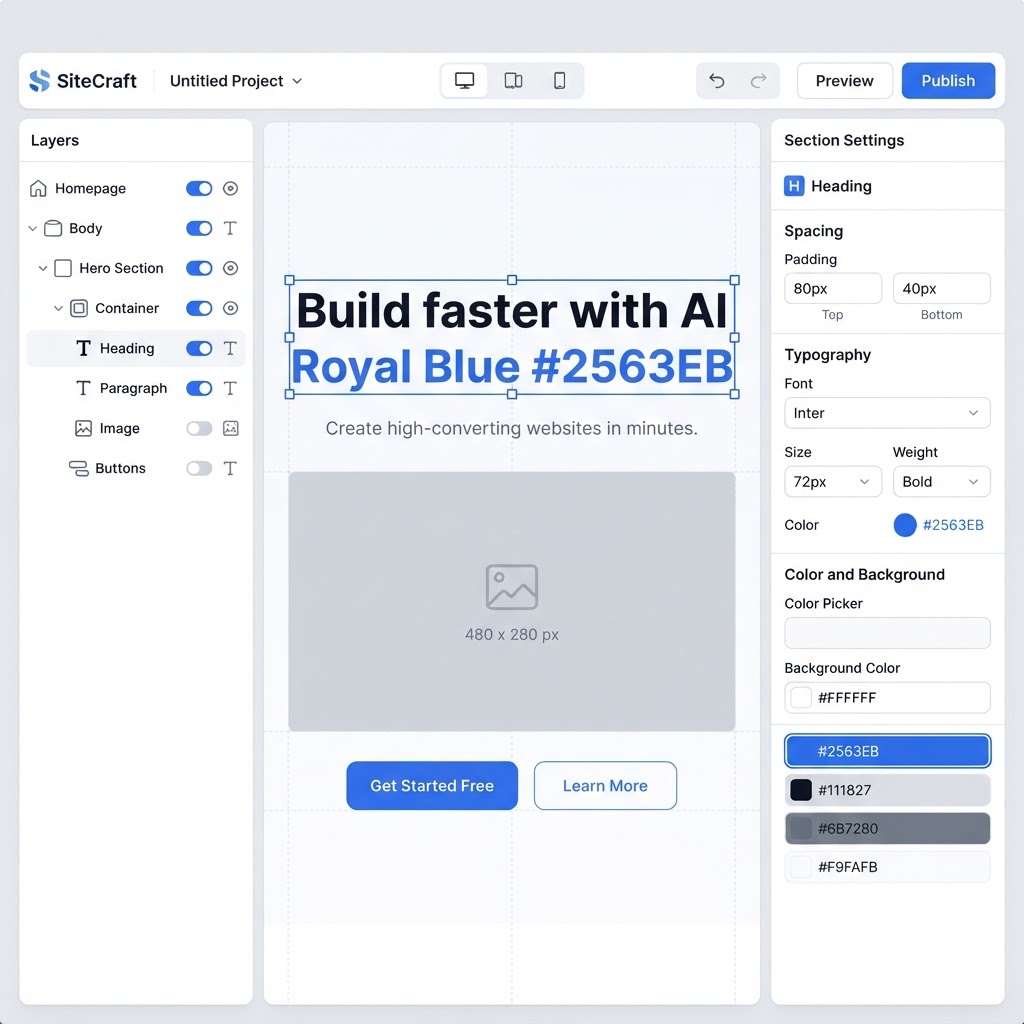Undo the last change

[717, 80]
